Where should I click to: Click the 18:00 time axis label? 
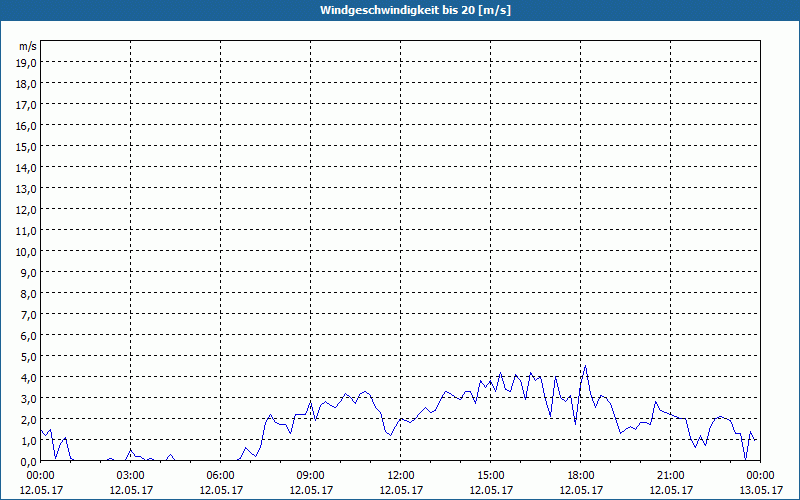[x=581, y=476]
